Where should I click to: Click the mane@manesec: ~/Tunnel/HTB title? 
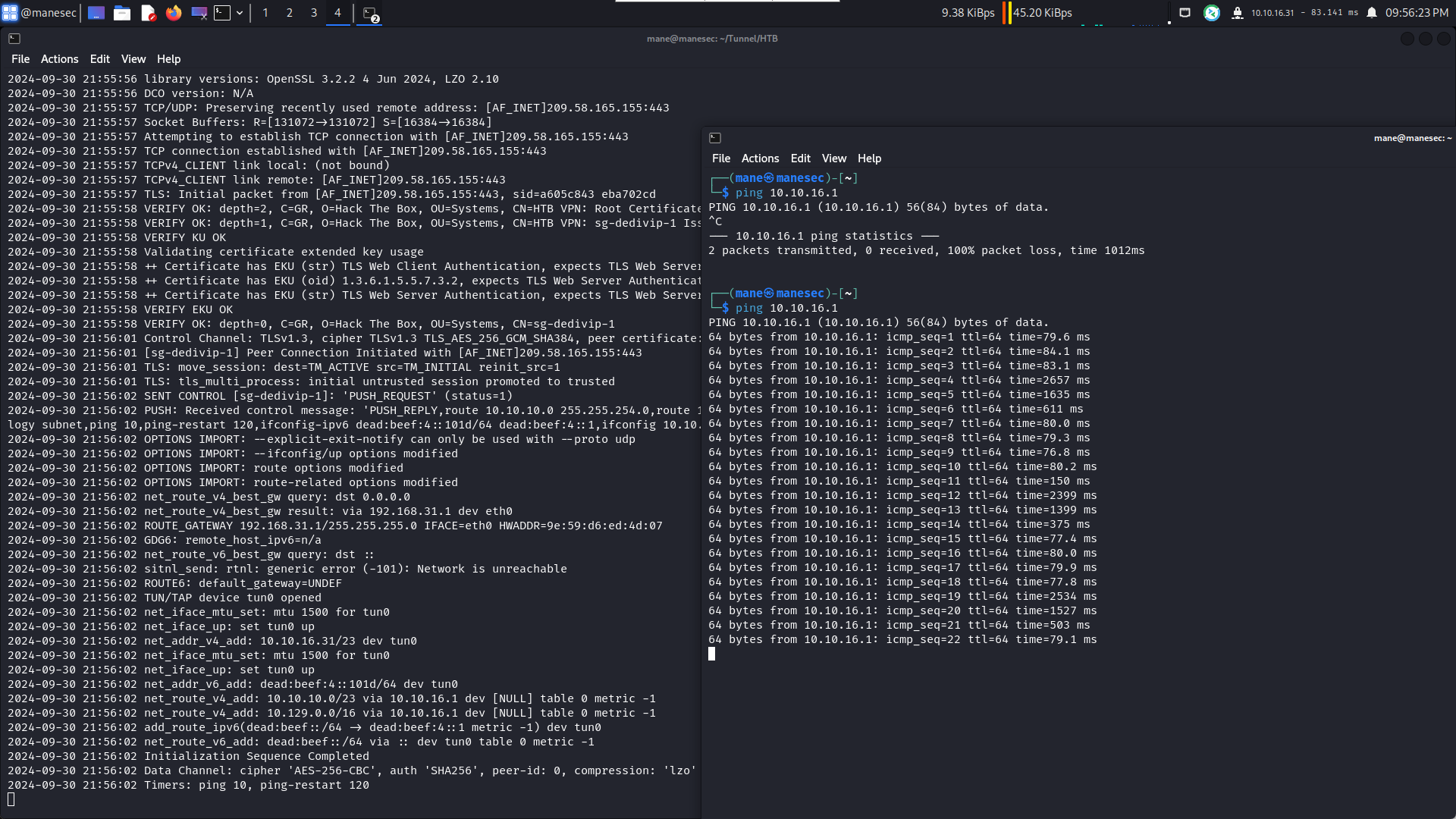[x=712, y=39]
